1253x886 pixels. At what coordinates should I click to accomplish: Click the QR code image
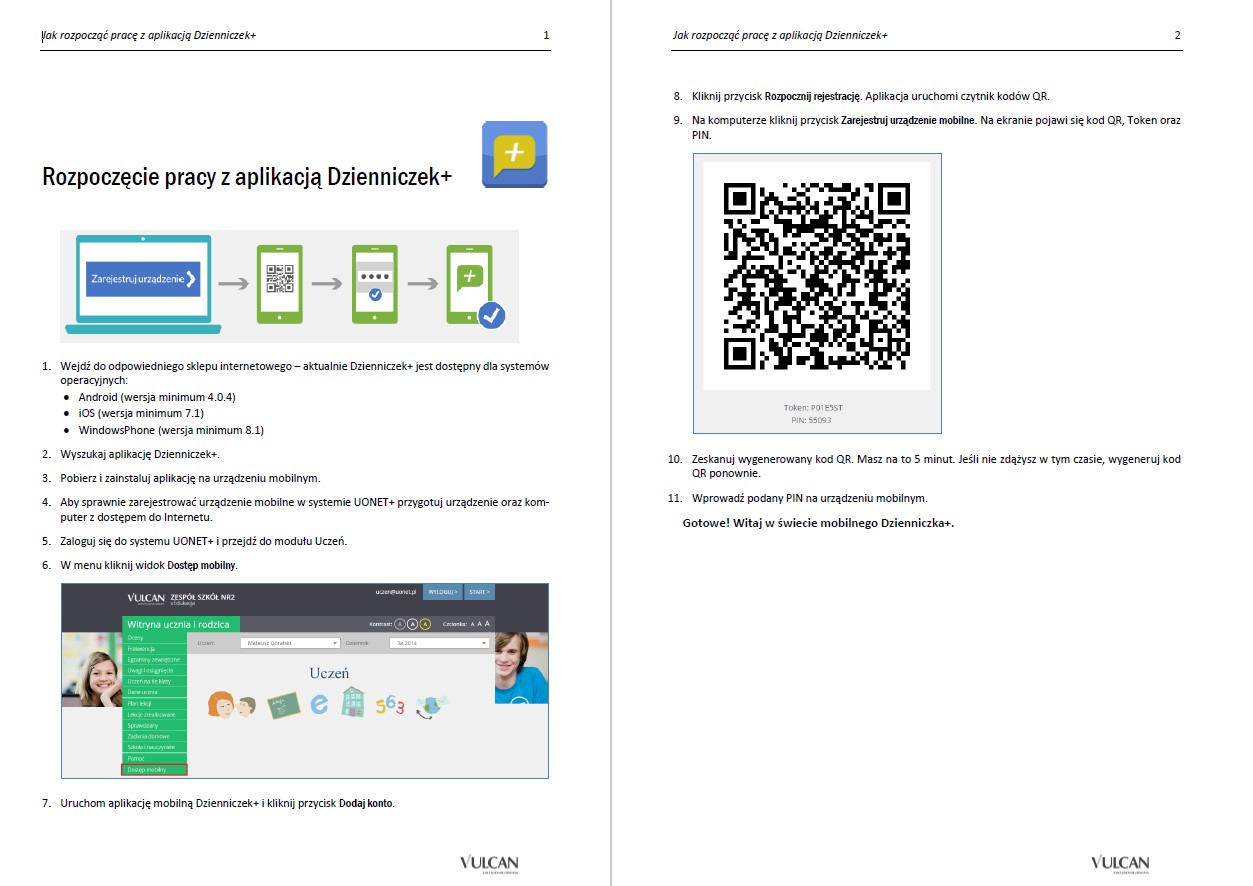pos(817,277)
